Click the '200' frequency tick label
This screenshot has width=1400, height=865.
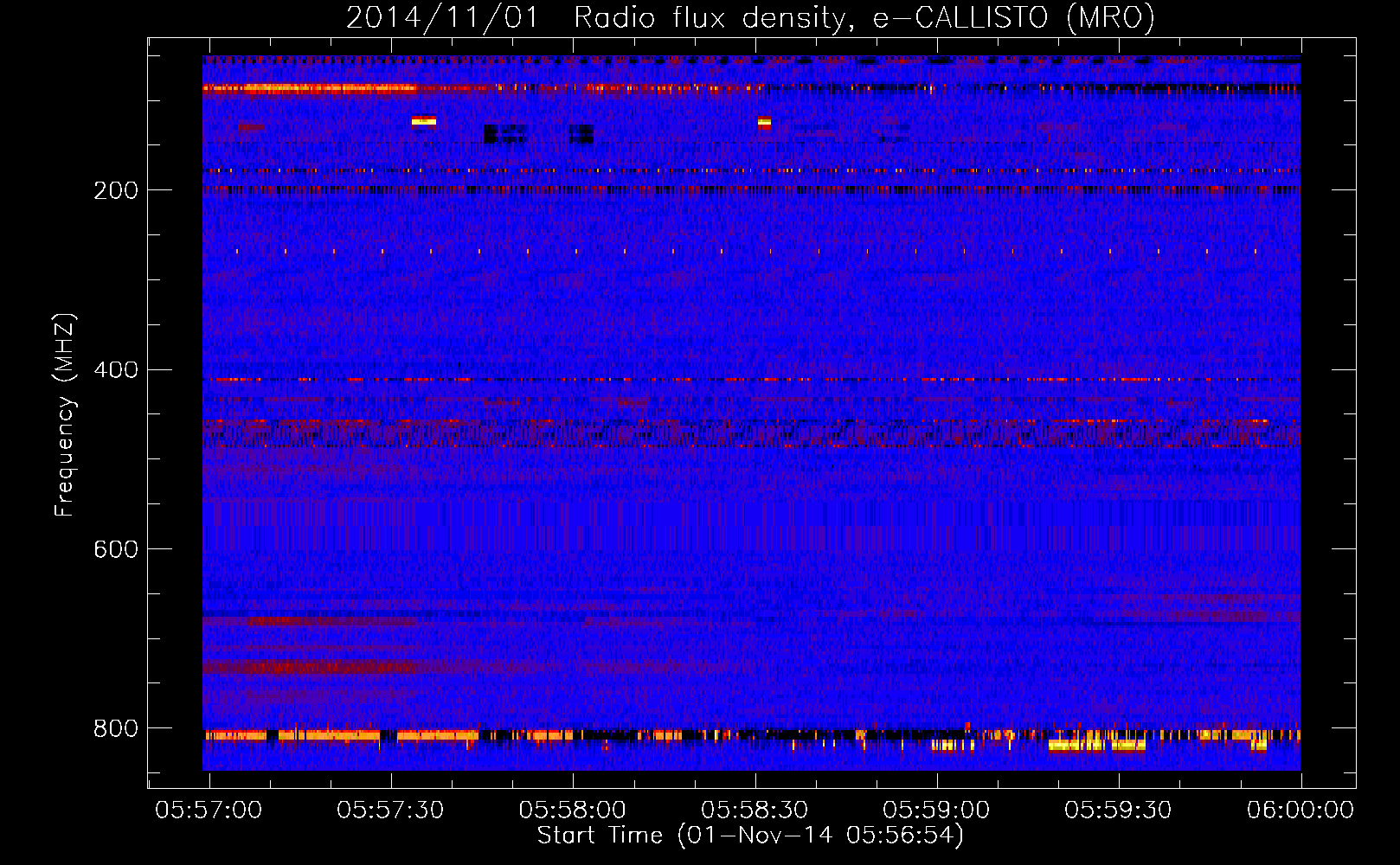click(116, 190)
